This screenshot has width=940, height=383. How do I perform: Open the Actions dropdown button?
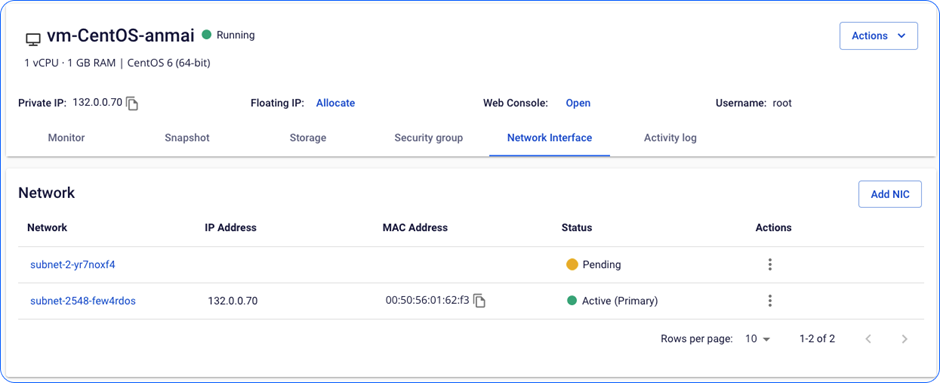click(878, 36)
